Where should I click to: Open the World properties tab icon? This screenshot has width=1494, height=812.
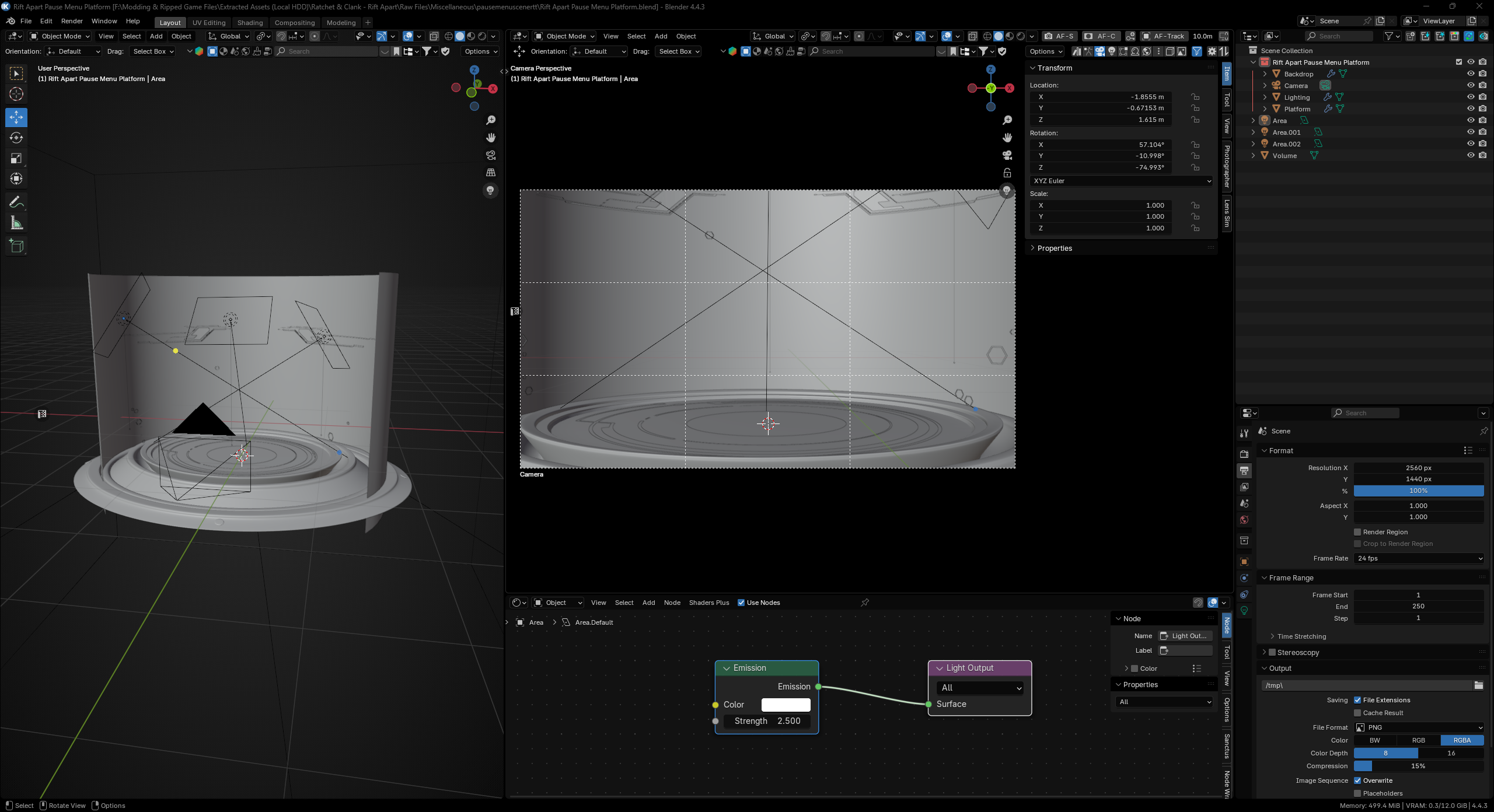pos(1244,520)
